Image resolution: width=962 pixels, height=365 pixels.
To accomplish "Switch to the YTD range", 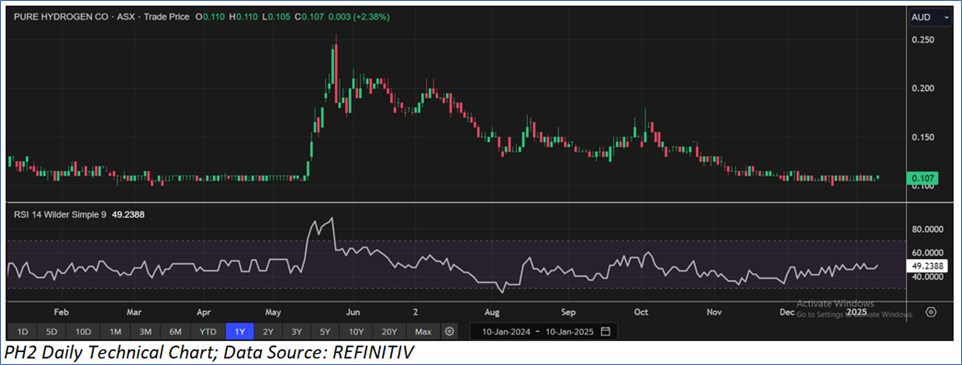I will point(208,332).
